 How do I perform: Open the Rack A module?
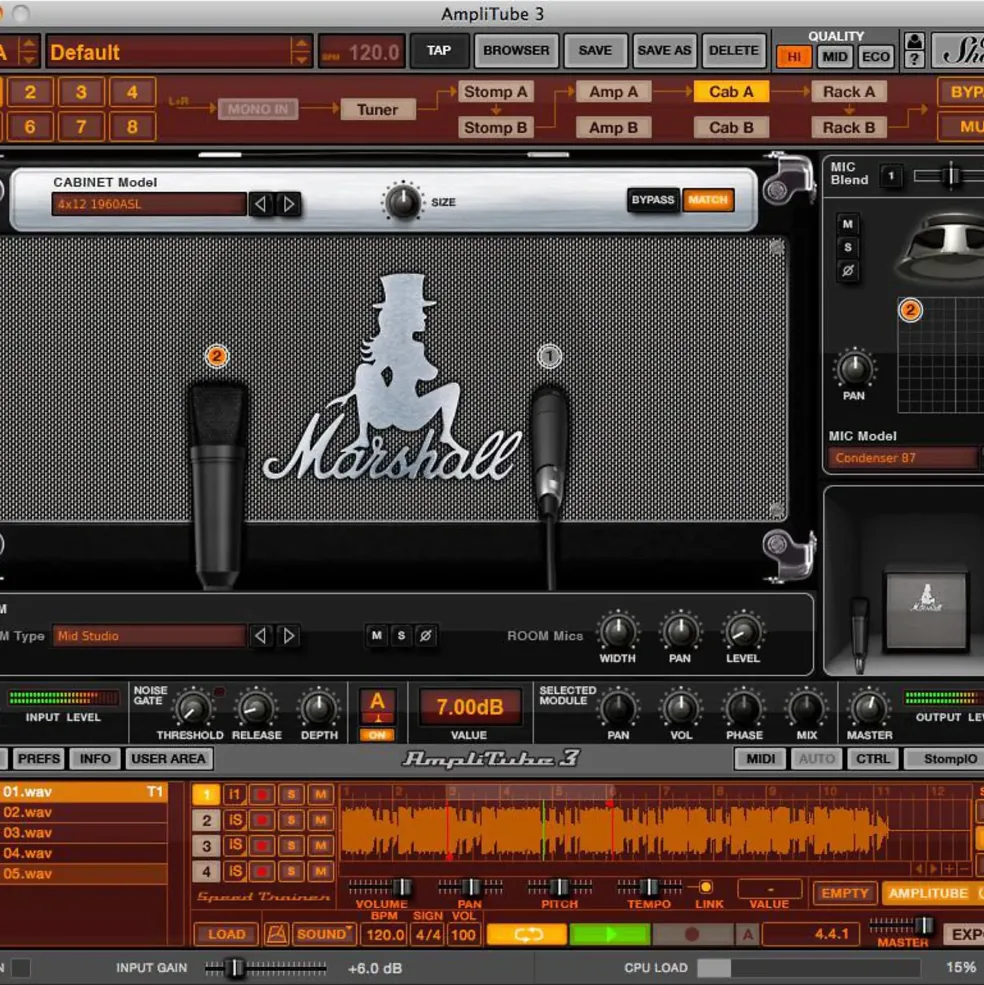[849, 92]
